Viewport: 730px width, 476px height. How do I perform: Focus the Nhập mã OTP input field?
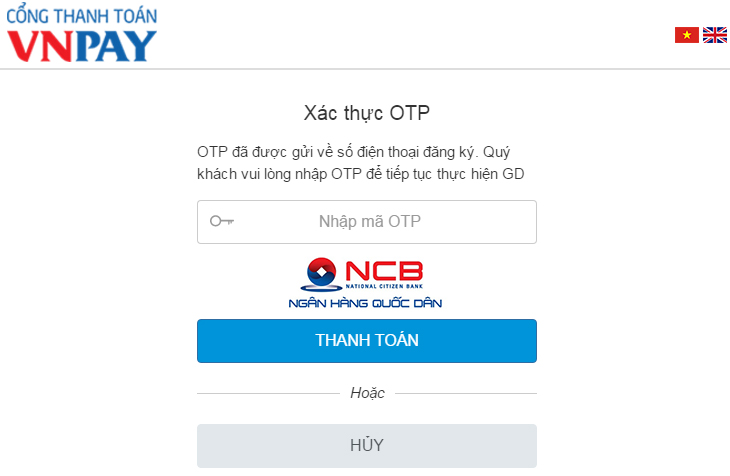pyautogui.click(x=367, y=222)
